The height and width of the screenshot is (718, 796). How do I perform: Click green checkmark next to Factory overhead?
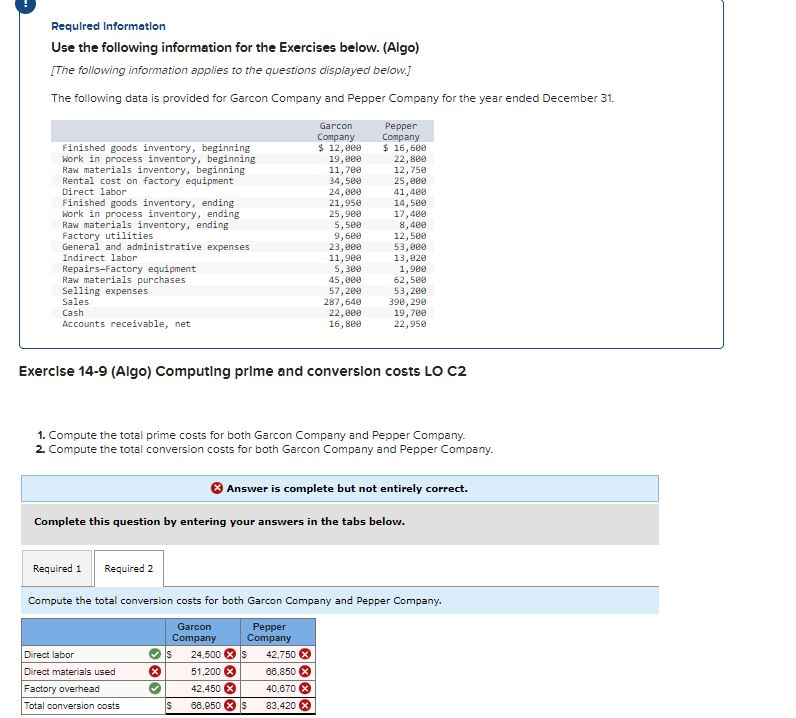click(155, 689)
